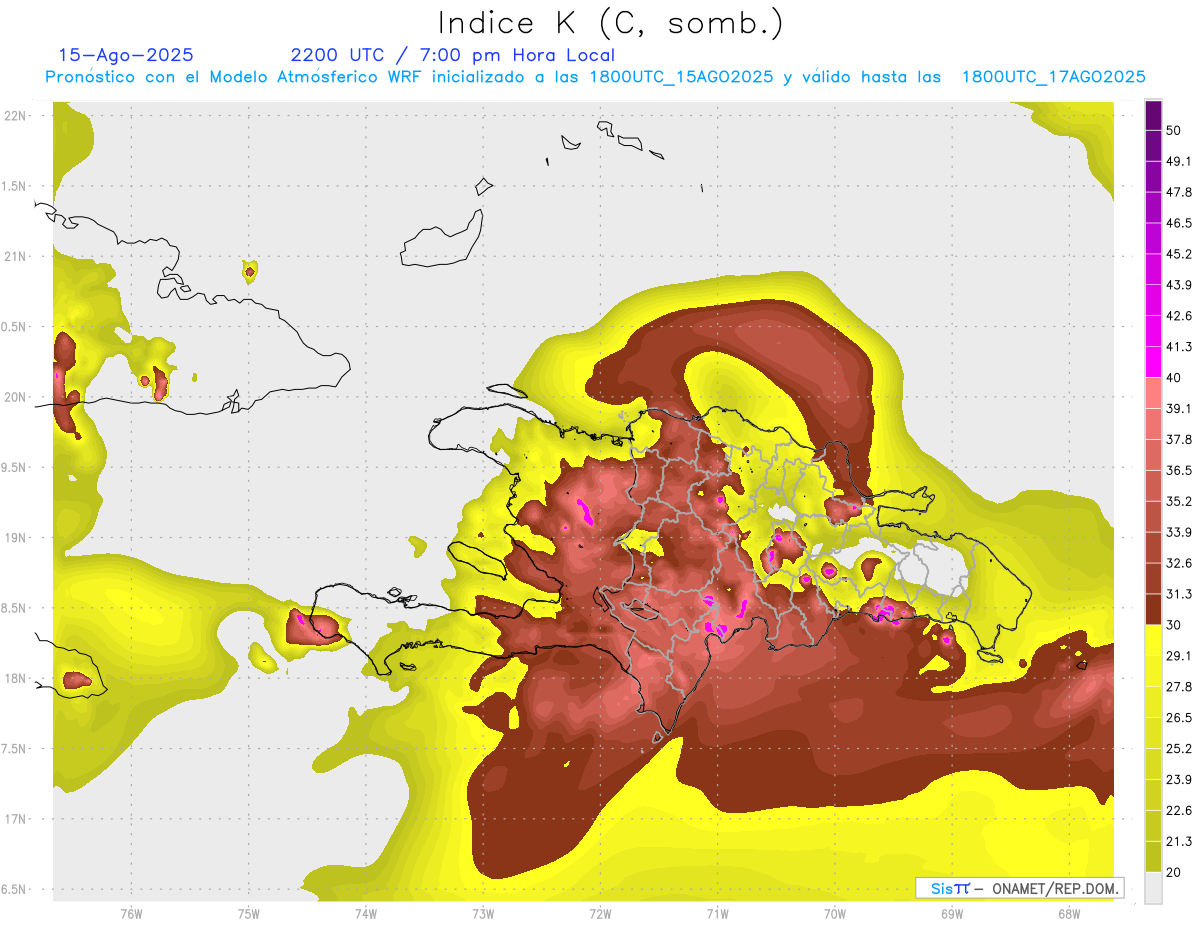The image size is (1200, 927).
Task: Click the '36.5' legend value
Action: coord(1179,470)
